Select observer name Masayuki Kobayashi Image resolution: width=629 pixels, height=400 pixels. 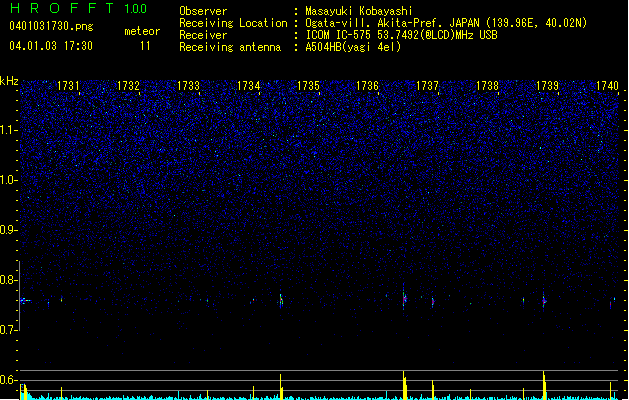[359, 11]
